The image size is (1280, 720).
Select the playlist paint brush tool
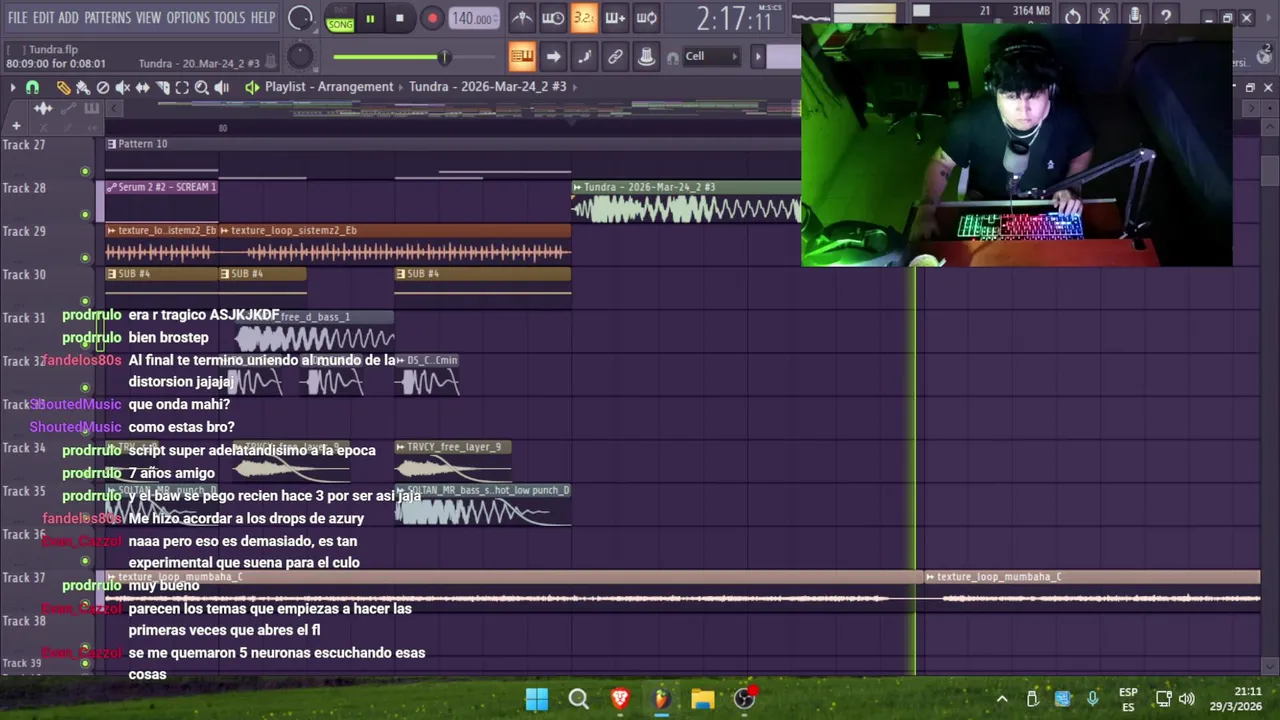pos(83,87)
